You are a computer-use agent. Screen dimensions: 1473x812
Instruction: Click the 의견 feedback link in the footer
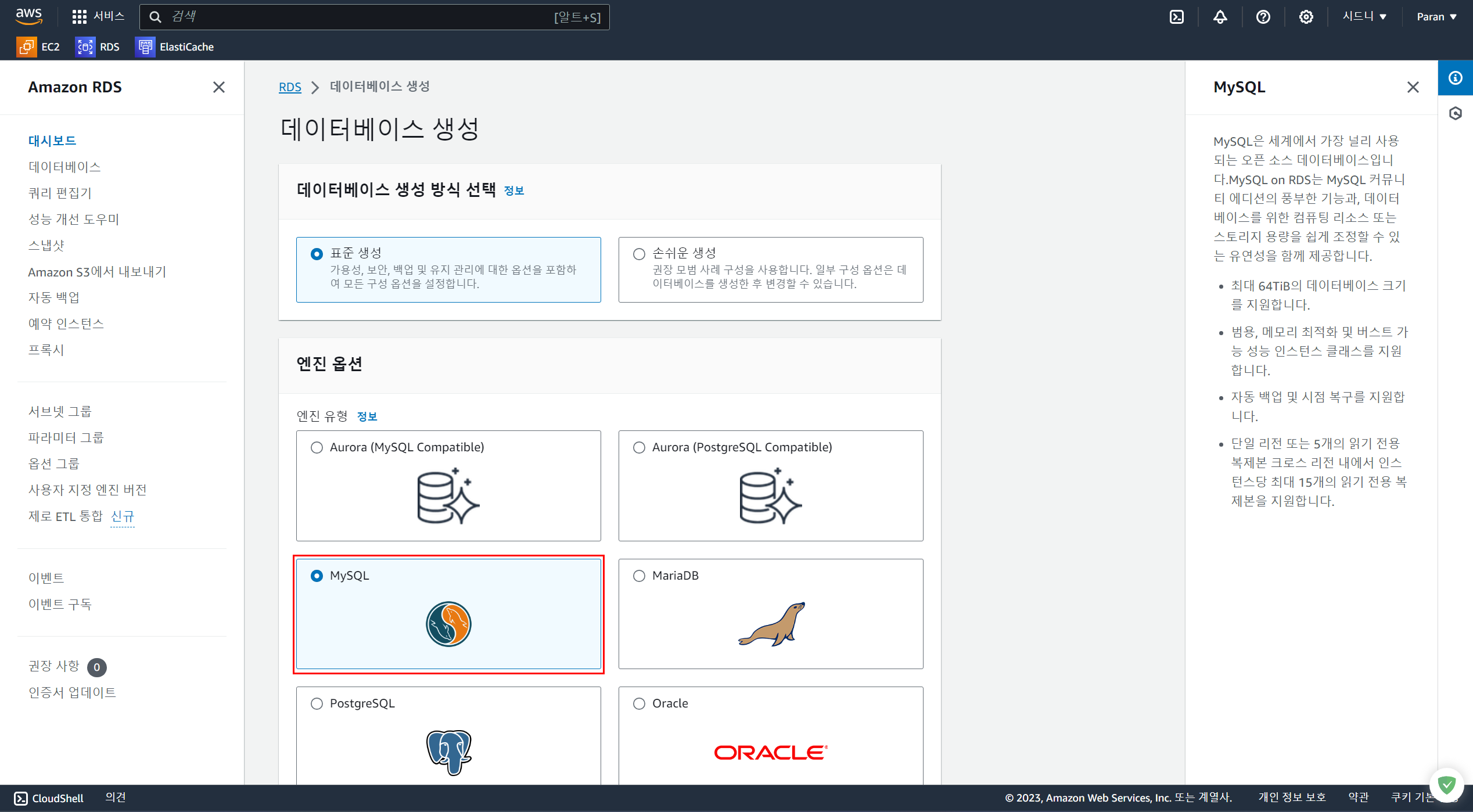point(116,797)
